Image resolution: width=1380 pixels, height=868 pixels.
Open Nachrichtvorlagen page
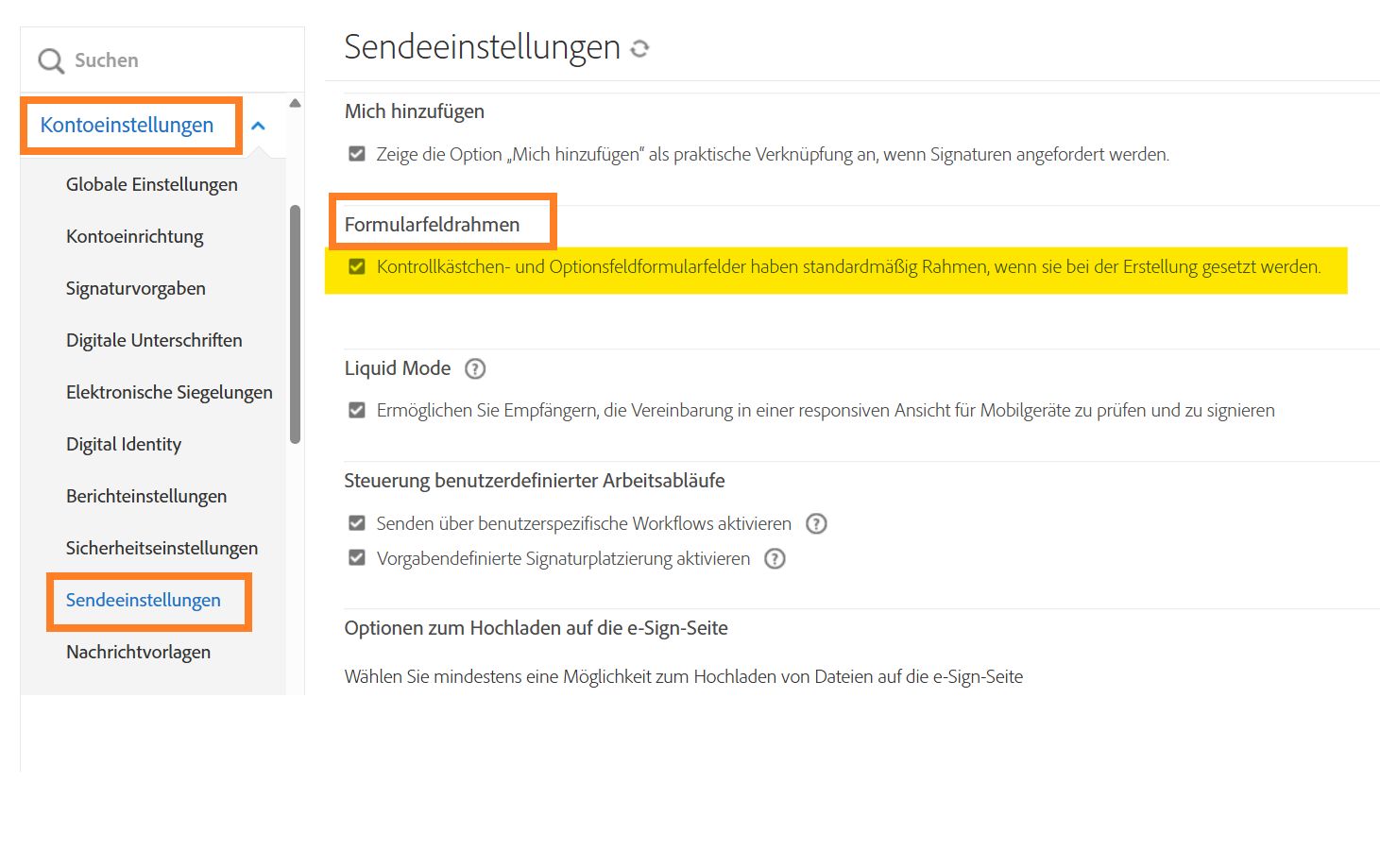coord(138,653)
